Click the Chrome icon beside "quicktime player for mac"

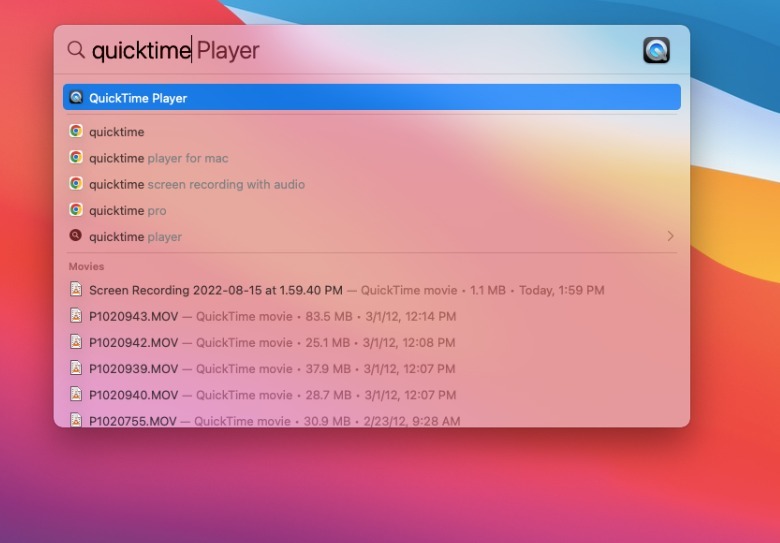pos(76,158)
